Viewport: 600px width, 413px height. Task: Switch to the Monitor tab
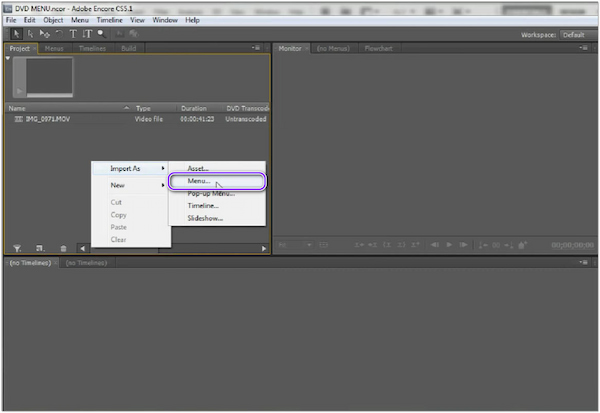click(290, 49)
